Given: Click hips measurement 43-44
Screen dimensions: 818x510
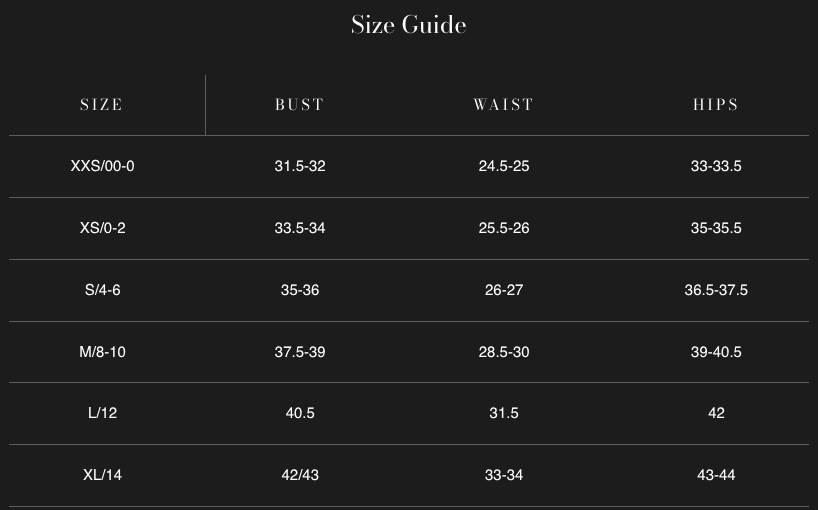Looking at the screenshot, I should pyautogui.click(x=716, y=475).
